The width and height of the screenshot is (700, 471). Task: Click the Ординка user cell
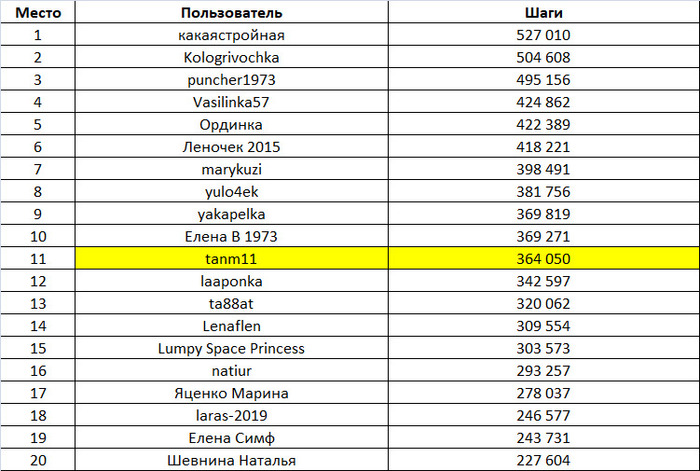pyautogui.click(x=231, y=125)
